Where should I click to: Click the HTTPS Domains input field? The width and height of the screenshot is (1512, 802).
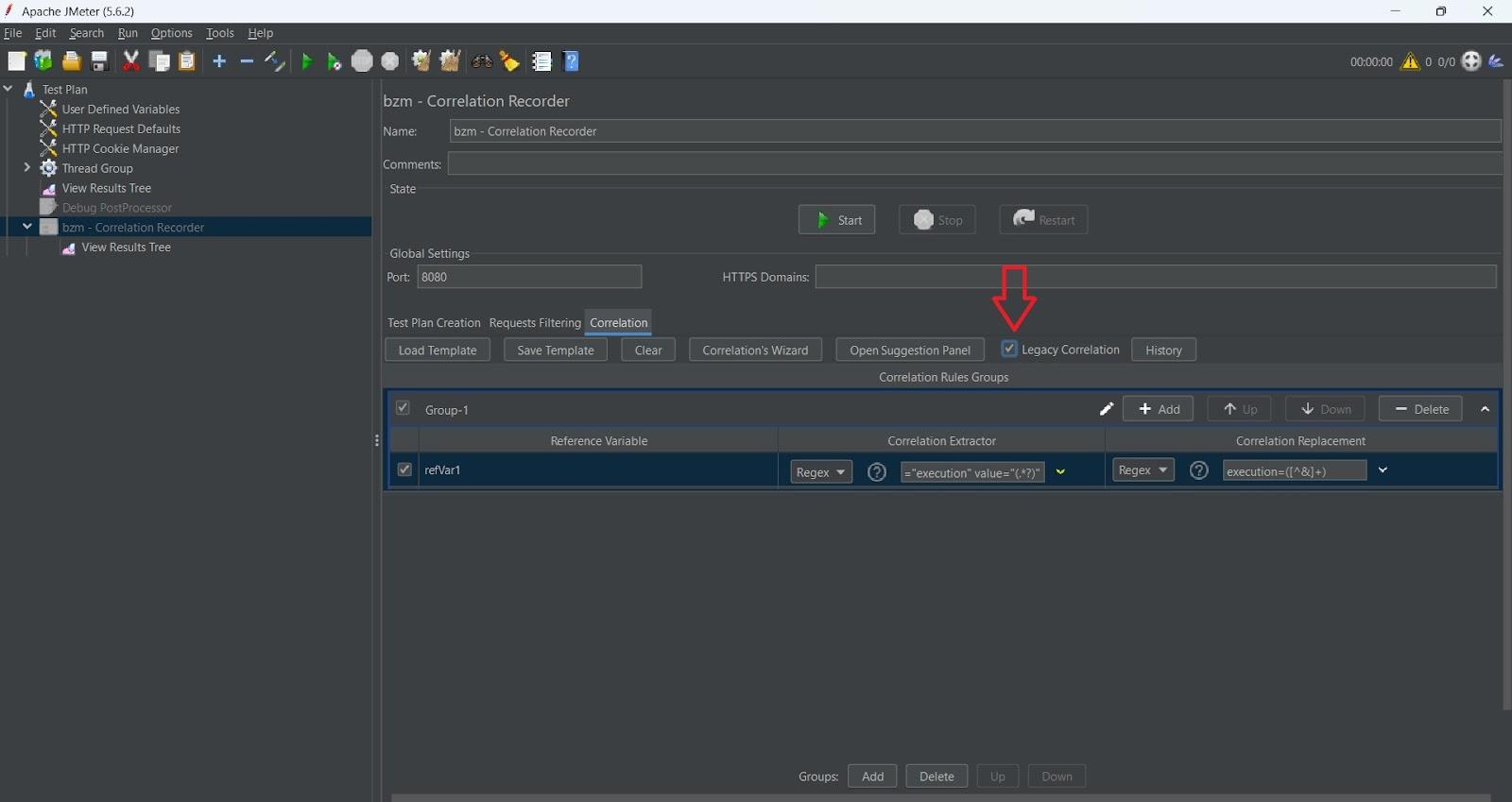click(x=1156, y=277)
